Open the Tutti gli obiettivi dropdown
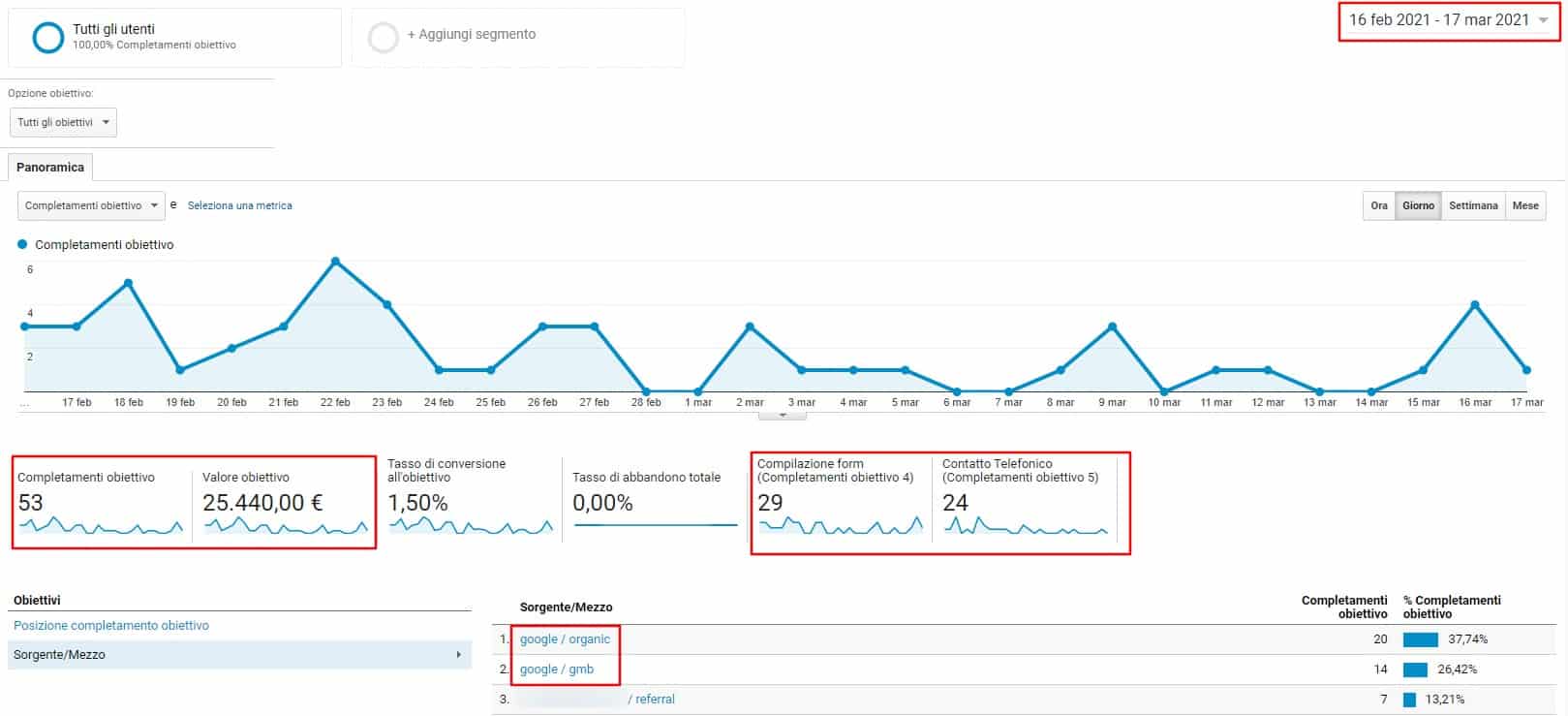The image size is (1568, 716). point(63,122)
